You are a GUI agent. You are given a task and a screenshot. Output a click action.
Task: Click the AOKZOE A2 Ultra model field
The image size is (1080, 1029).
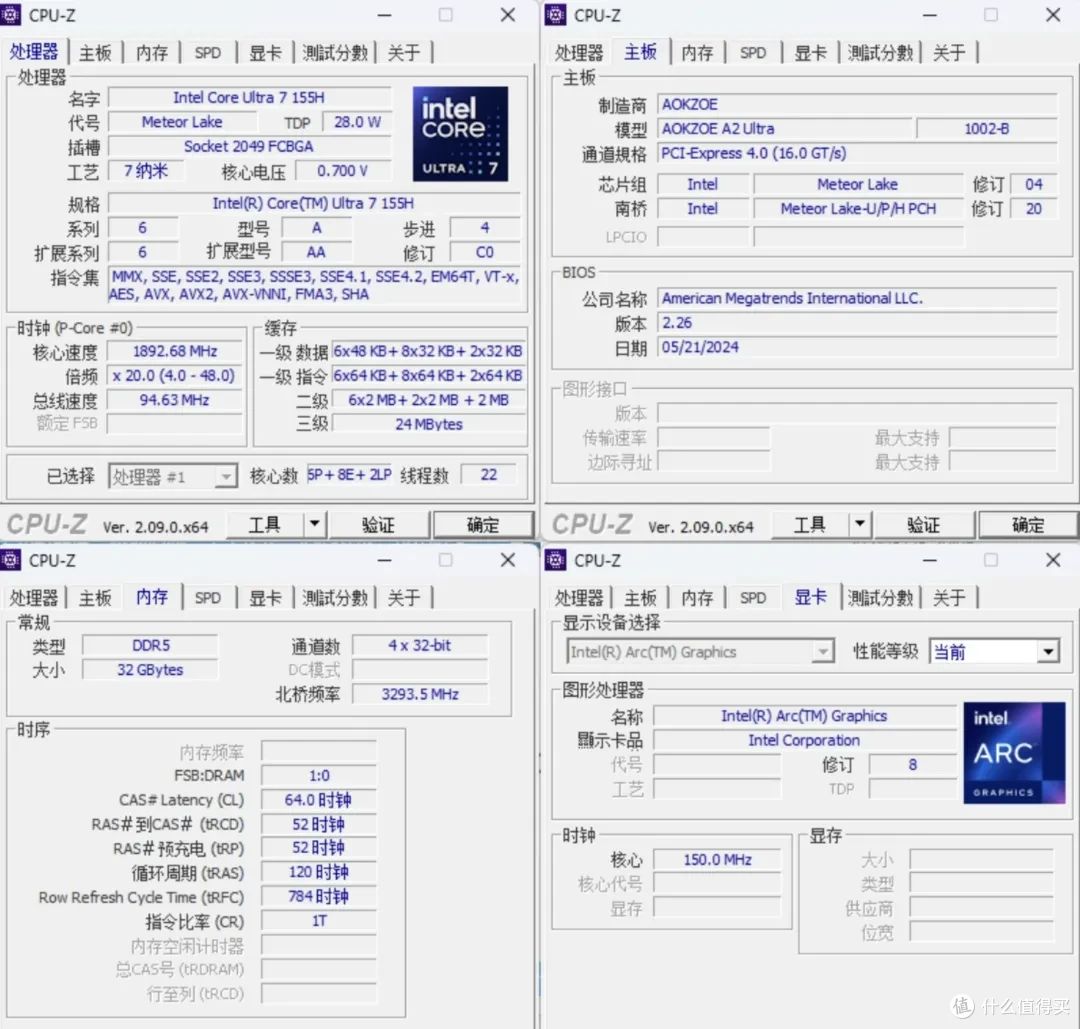coord(785,129)
